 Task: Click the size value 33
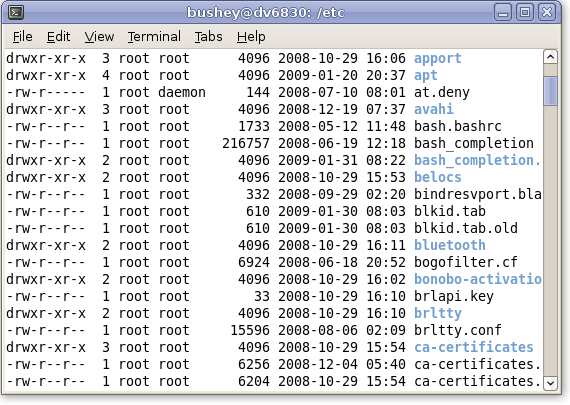tap(262, 296)
